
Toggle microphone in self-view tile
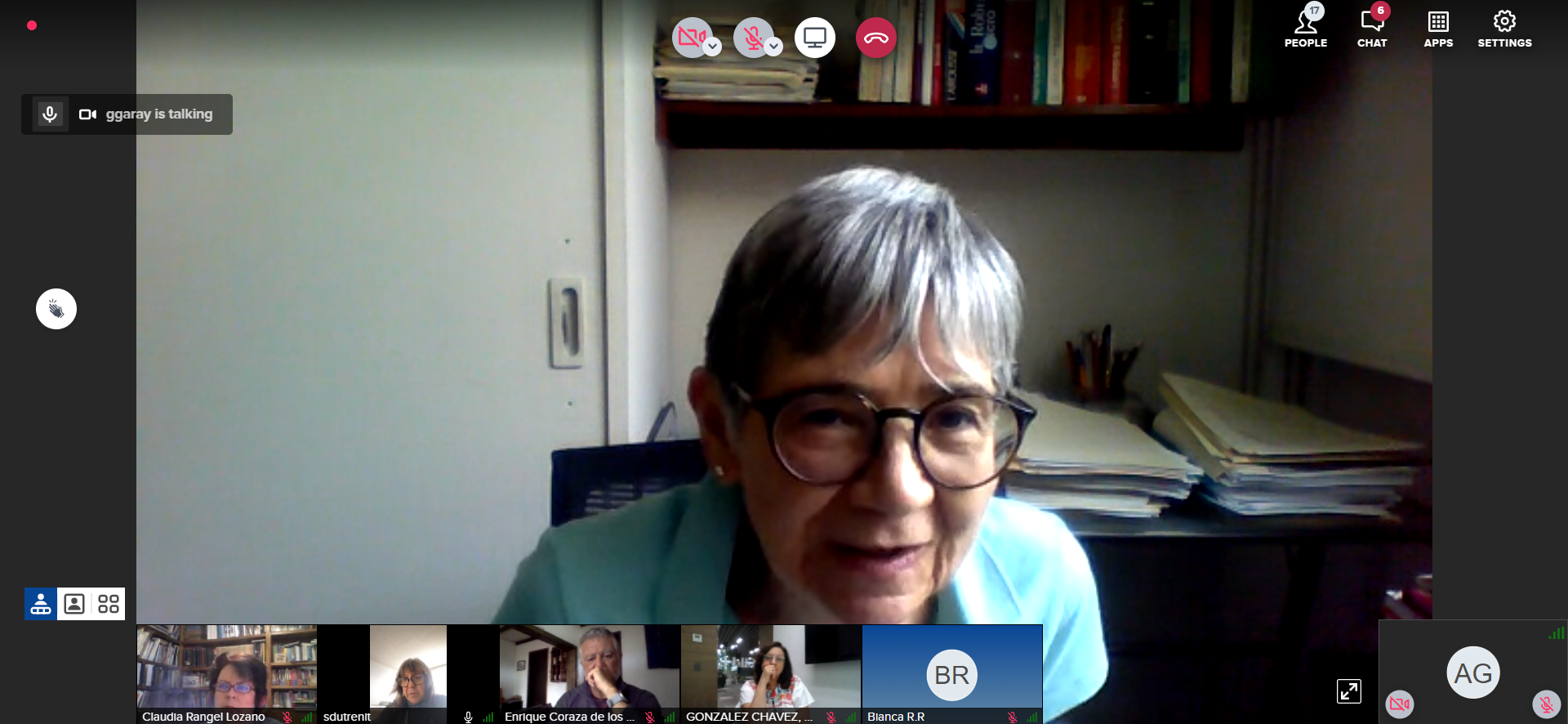pos(1546,704)
